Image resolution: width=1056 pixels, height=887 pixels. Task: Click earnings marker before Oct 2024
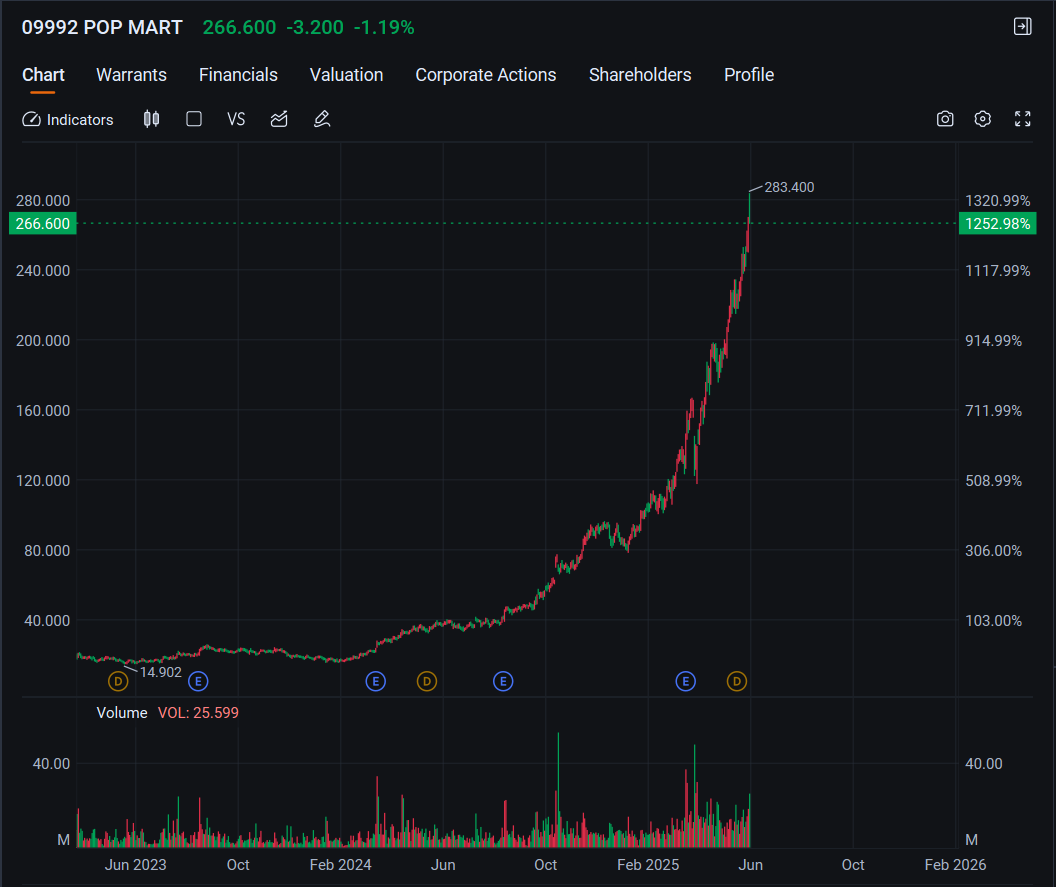503,682
